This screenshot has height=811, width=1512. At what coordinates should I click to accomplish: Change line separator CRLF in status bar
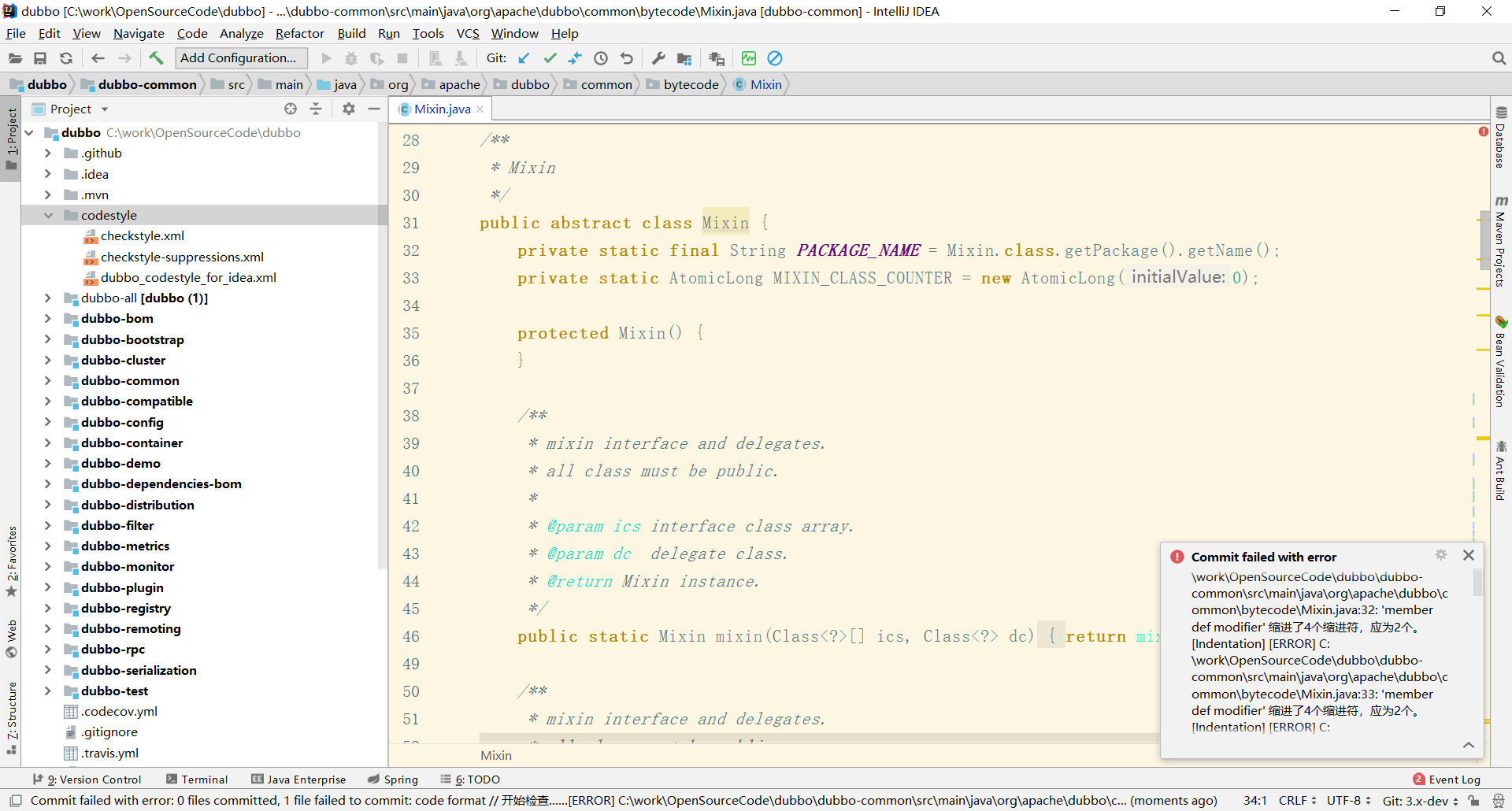(1298, 801)
